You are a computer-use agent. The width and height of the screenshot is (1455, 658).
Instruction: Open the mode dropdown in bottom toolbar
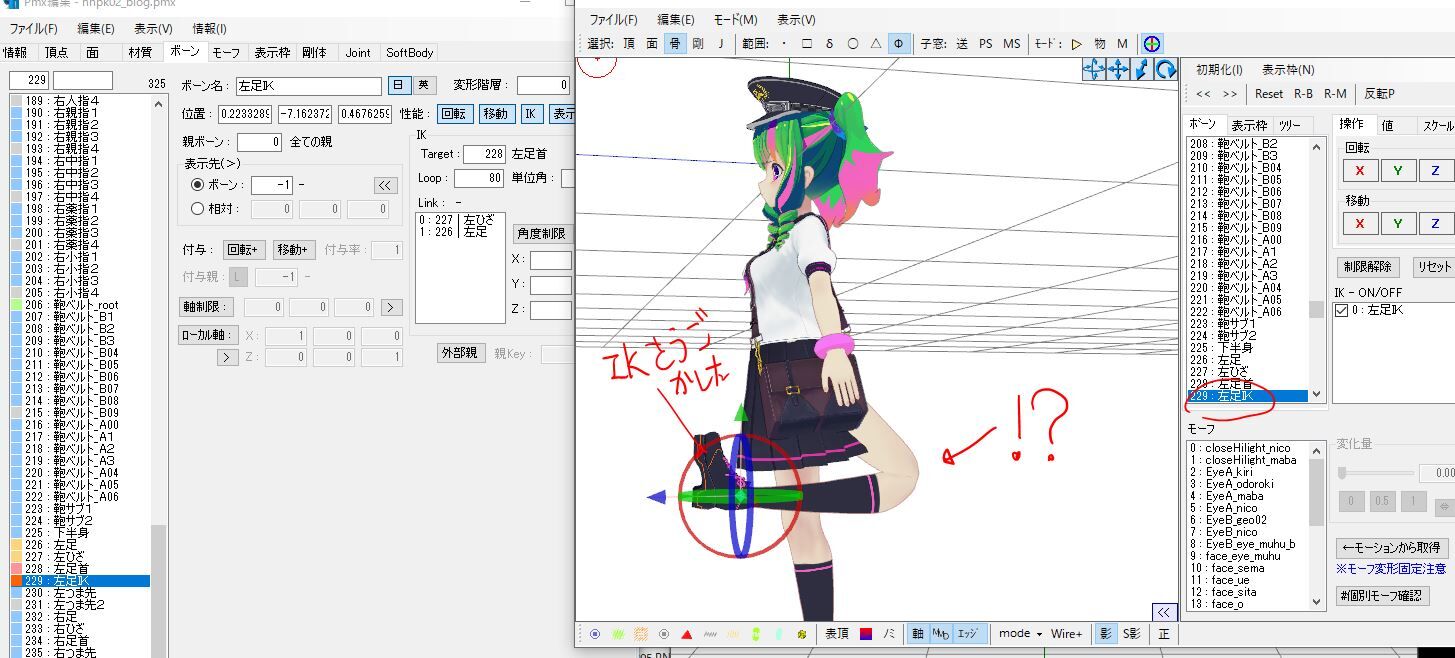click(x=1019, y=634)
